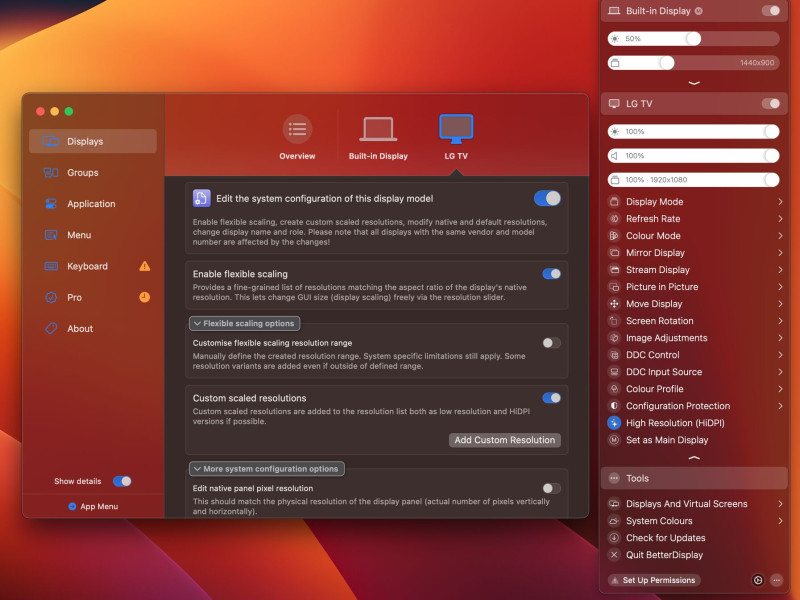Toggle the Show details switch
800x600 pixels.
(x=122, y=481)
